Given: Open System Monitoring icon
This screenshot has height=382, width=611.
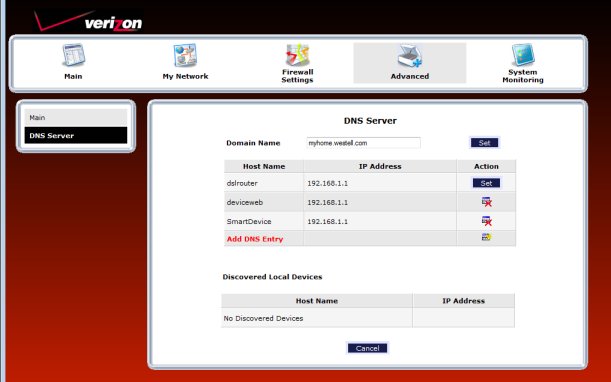Looking at the screenshot, I should point(523,55).
